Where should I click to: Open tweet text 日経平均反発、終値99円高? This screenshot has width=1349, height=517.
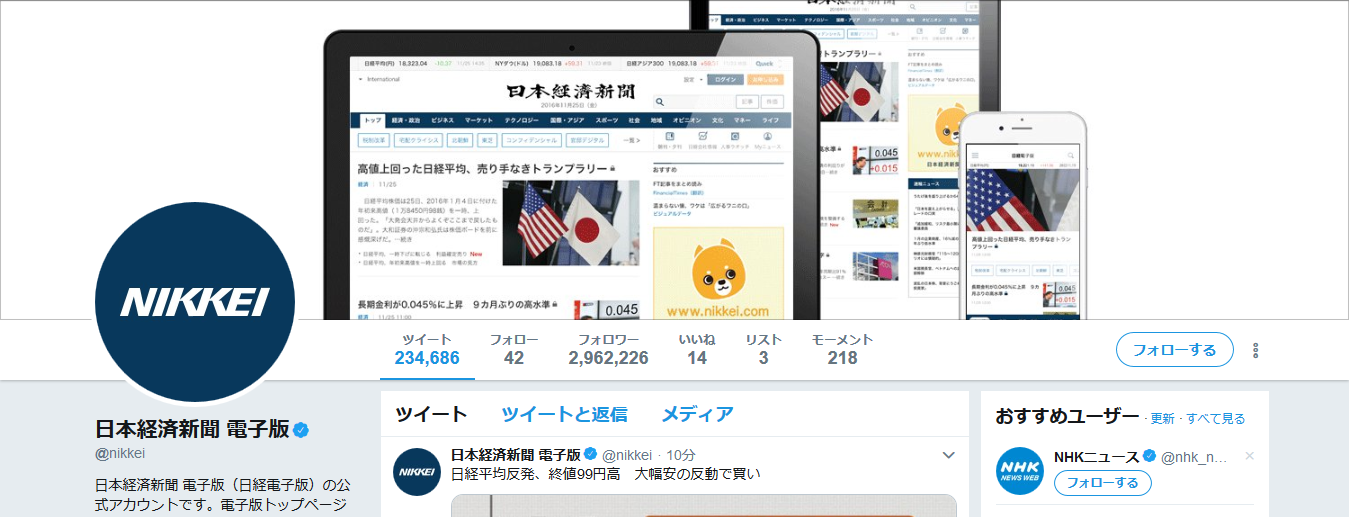pyautogui.click(x=606, y=474)
